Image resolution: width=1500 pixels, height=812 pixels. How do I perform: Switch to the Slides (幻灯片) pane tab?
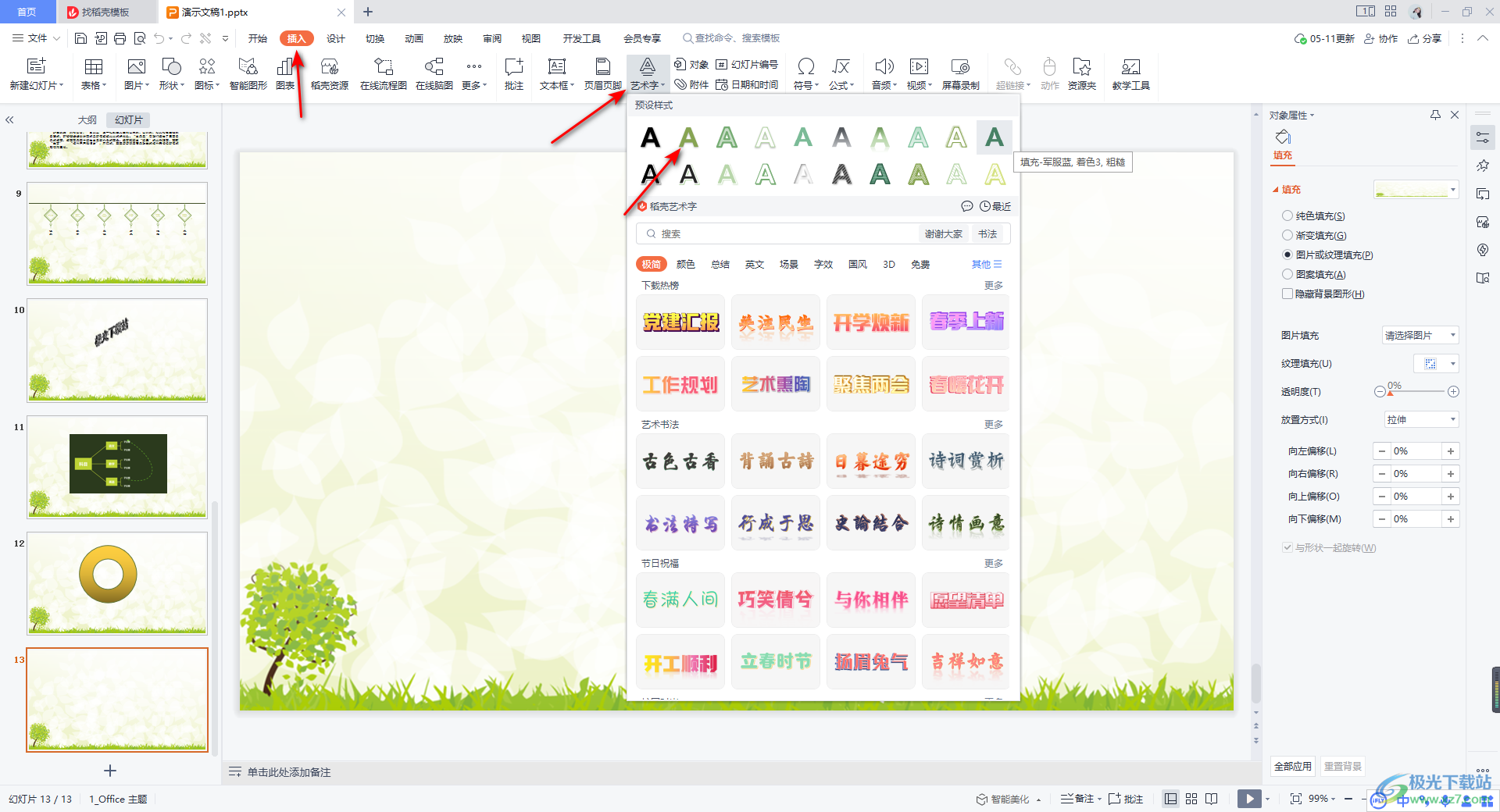129,119
